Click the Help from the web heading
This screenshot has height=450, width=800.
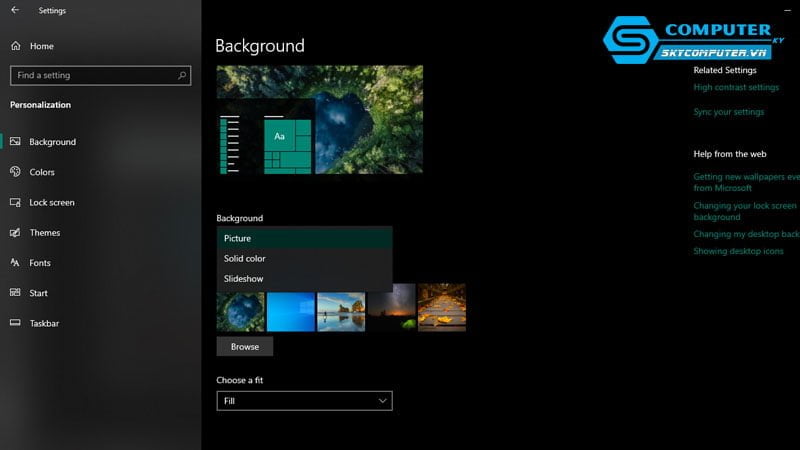730,154
